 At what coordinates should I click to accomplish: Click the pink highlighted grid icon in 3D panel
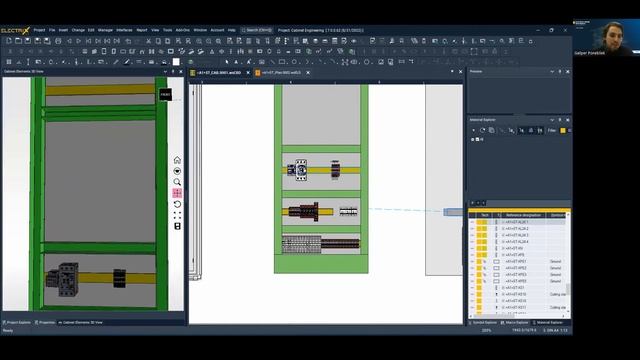[177, 193]
